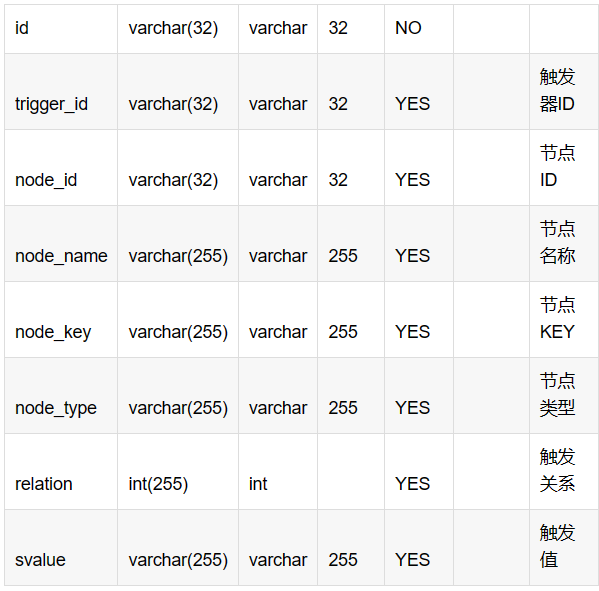Select the node_id field name cell
This screenshot has width=599, height=591.
(61, 168)
